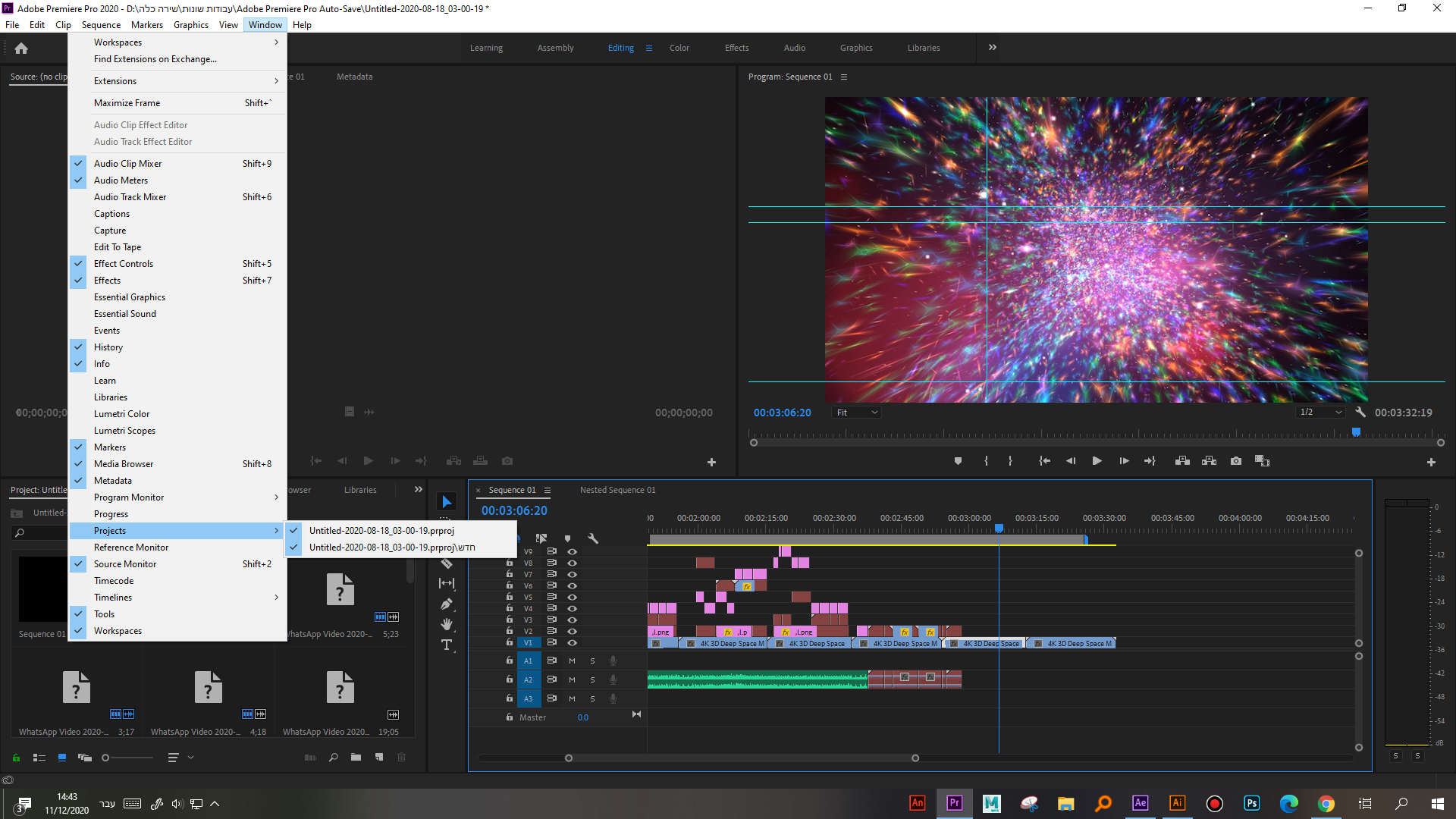
Task: Switch to the Color workspace
Action: [679, 48]
